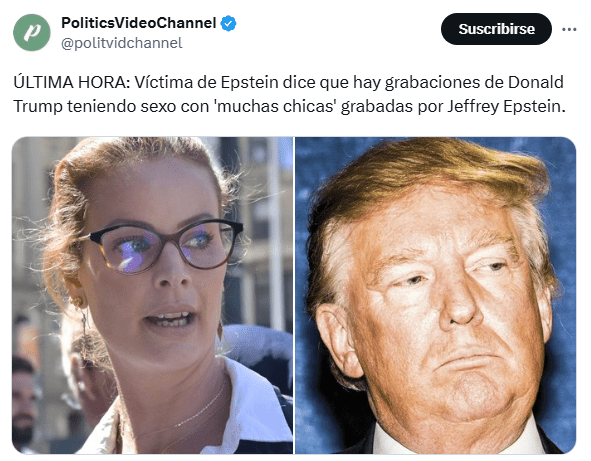
Task: Open right photo with blue background
Action: pos(435,295)
